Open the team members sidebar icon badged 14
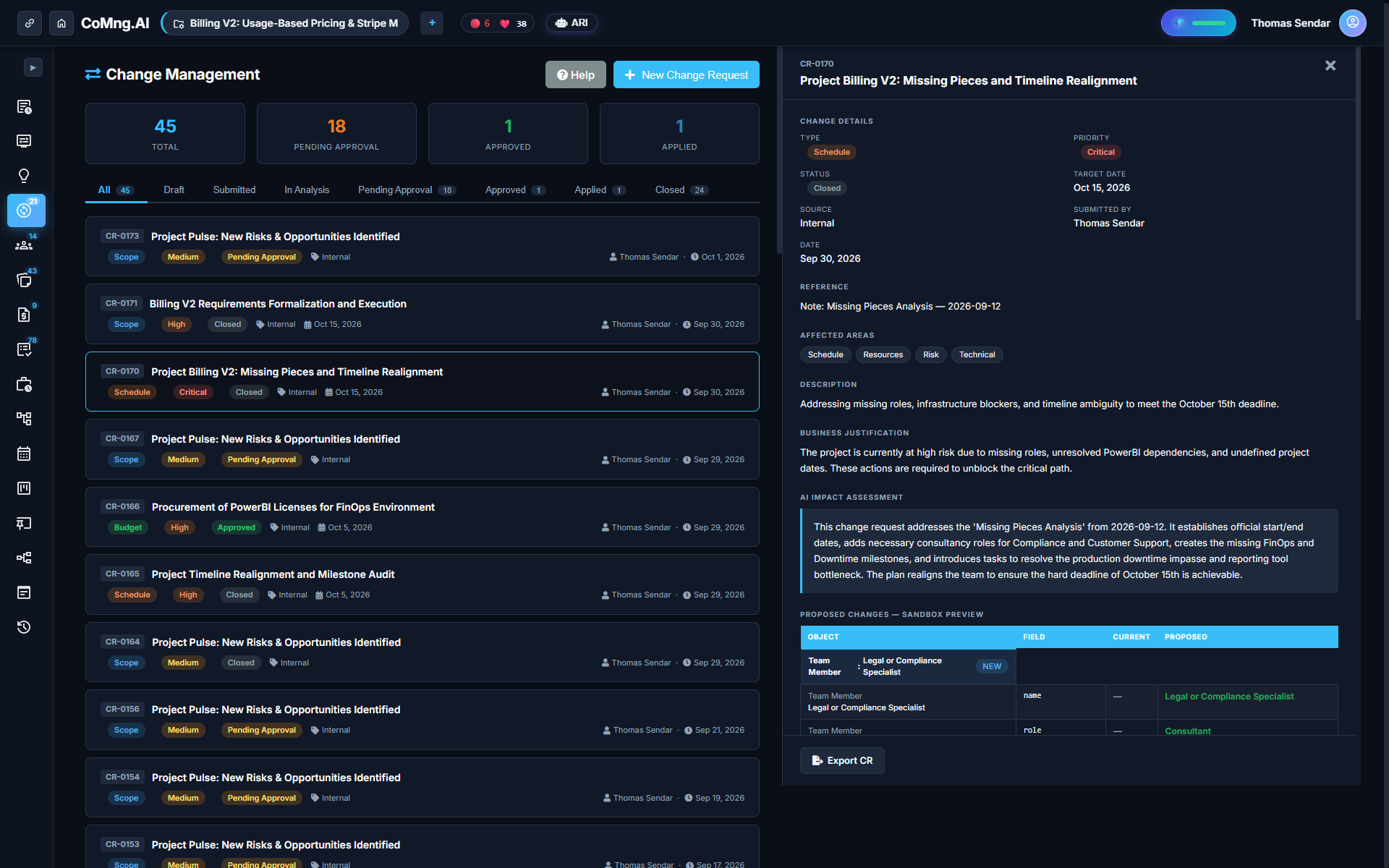The image size is (1389, 868). (x=24, y=245)
